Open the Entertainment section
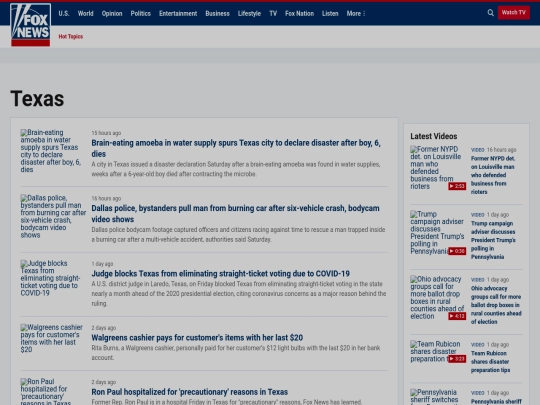The image size is (540, 405). [178, 13]
